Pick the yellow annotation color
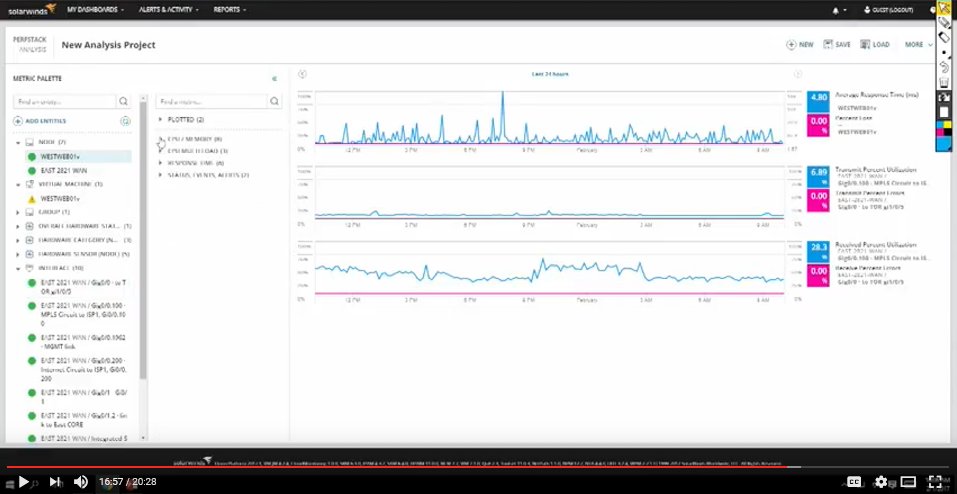Screen dimensions: 957x494 947,125
